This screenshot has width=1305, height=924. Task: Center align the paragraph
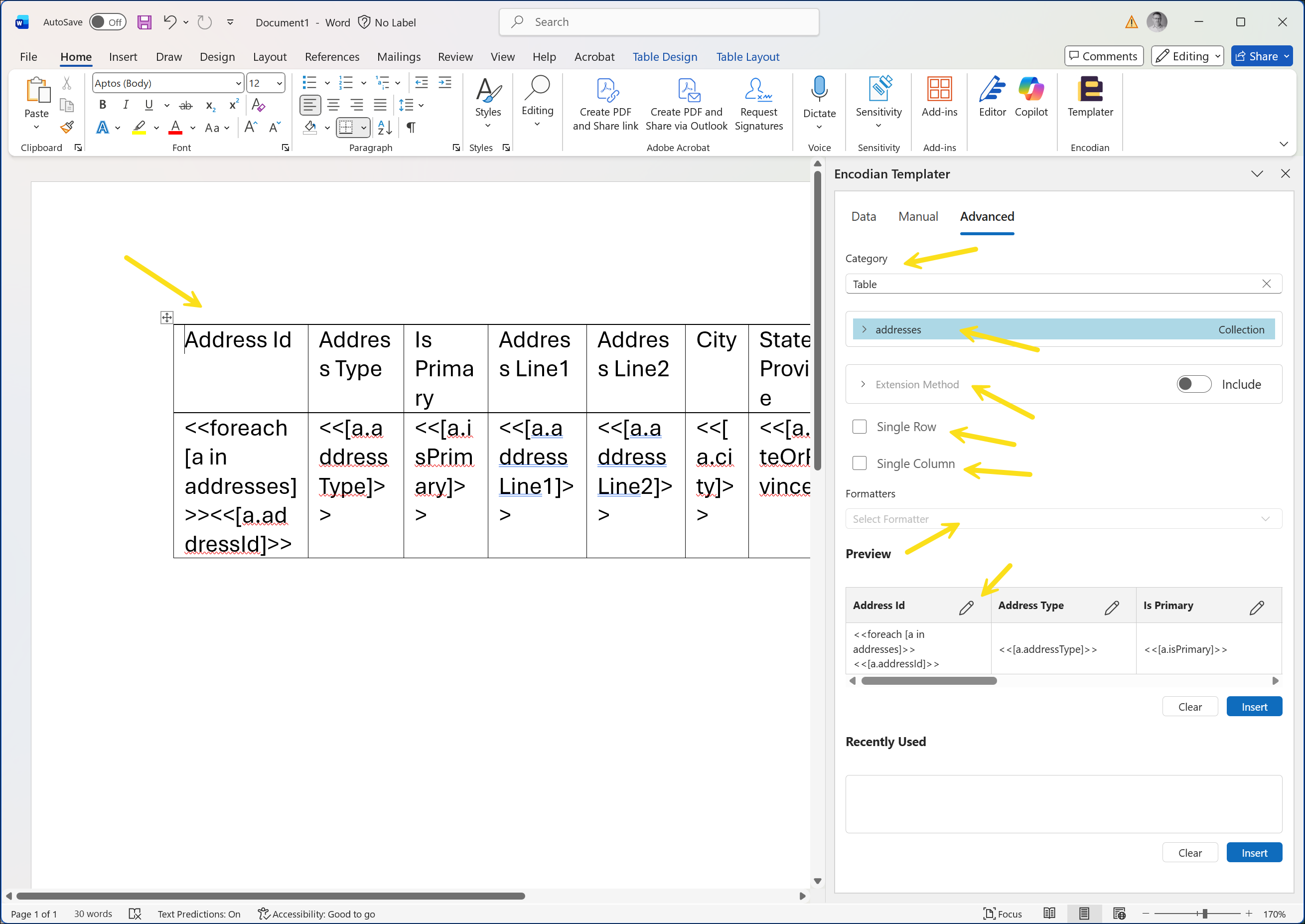point(333,105)
